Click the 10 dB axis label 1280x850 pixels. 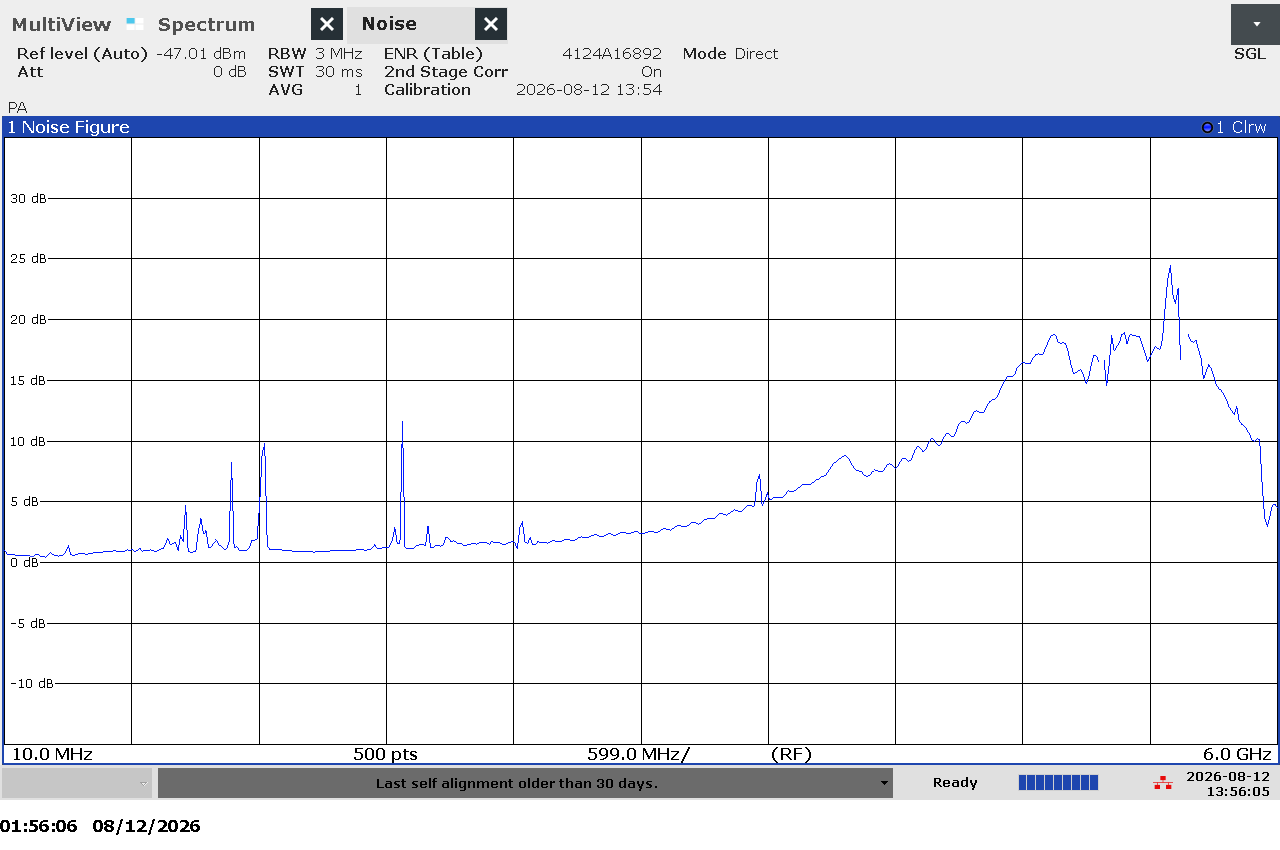28,441
